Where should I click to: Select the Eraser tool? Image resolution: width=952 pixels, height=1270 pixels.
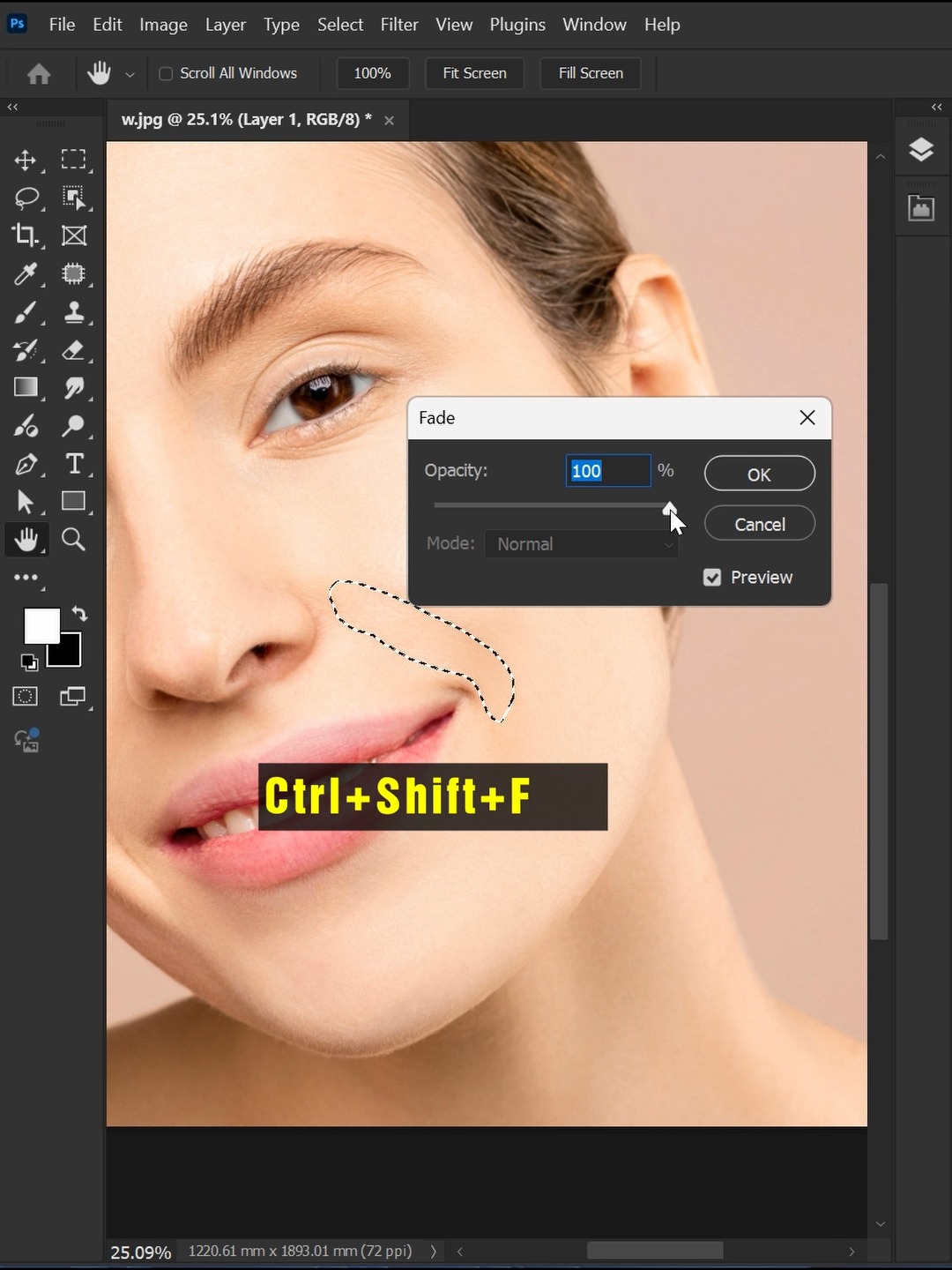(73, 350)
